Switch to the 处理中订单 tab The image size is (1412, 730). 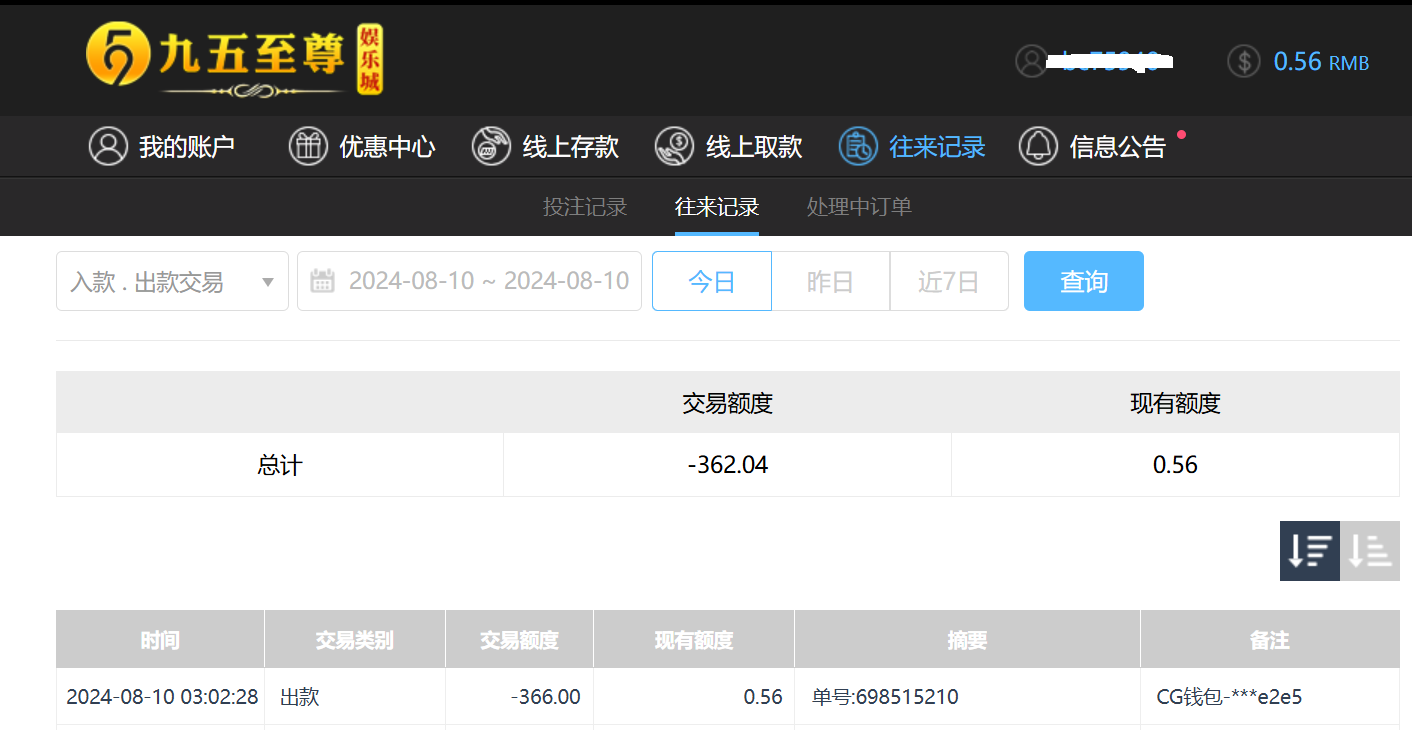[x=859, y=207]
